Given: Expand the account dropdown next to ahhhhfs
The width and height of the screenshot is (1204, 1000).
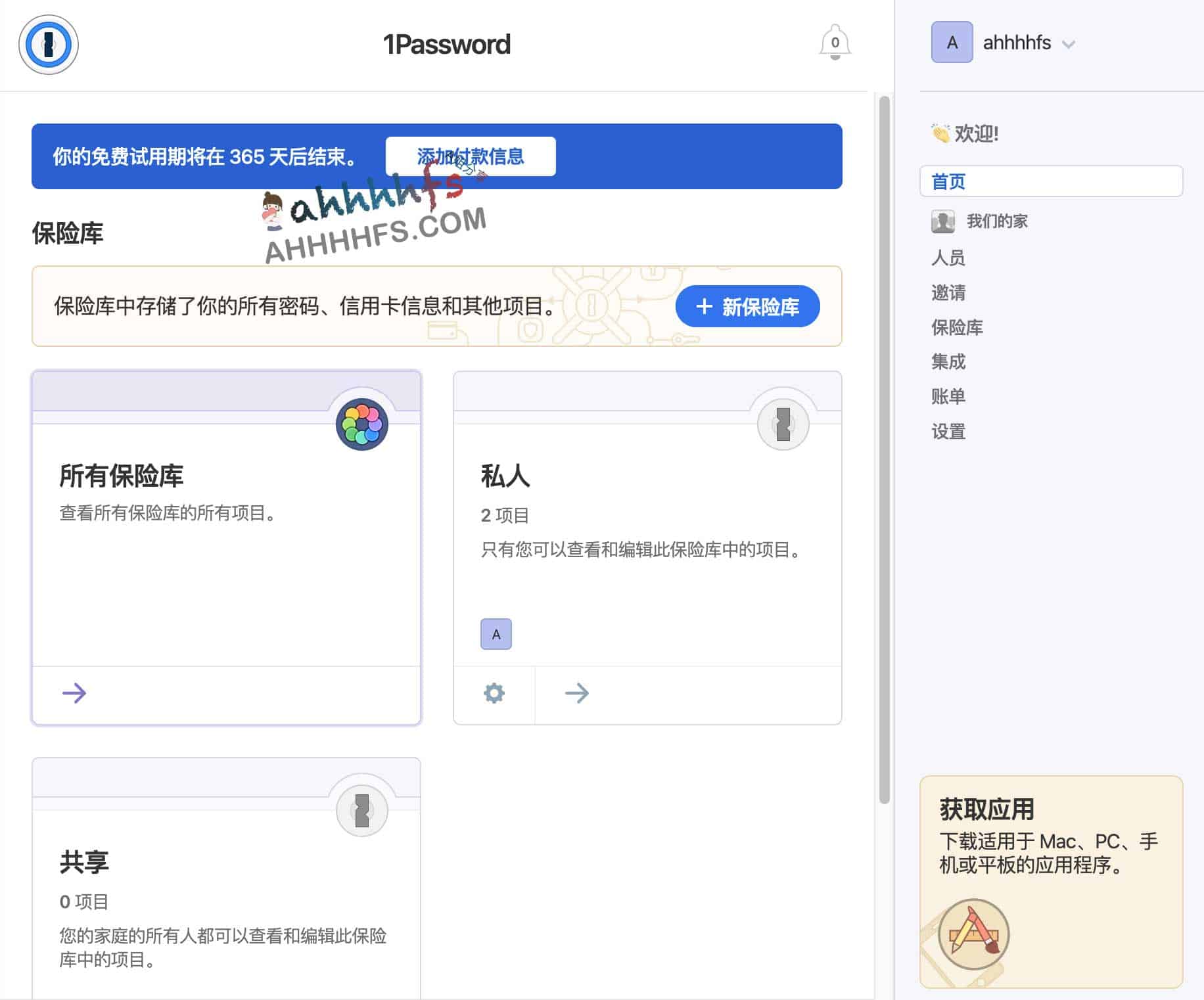Looking at the screenshot, I should click(1069, 44).
